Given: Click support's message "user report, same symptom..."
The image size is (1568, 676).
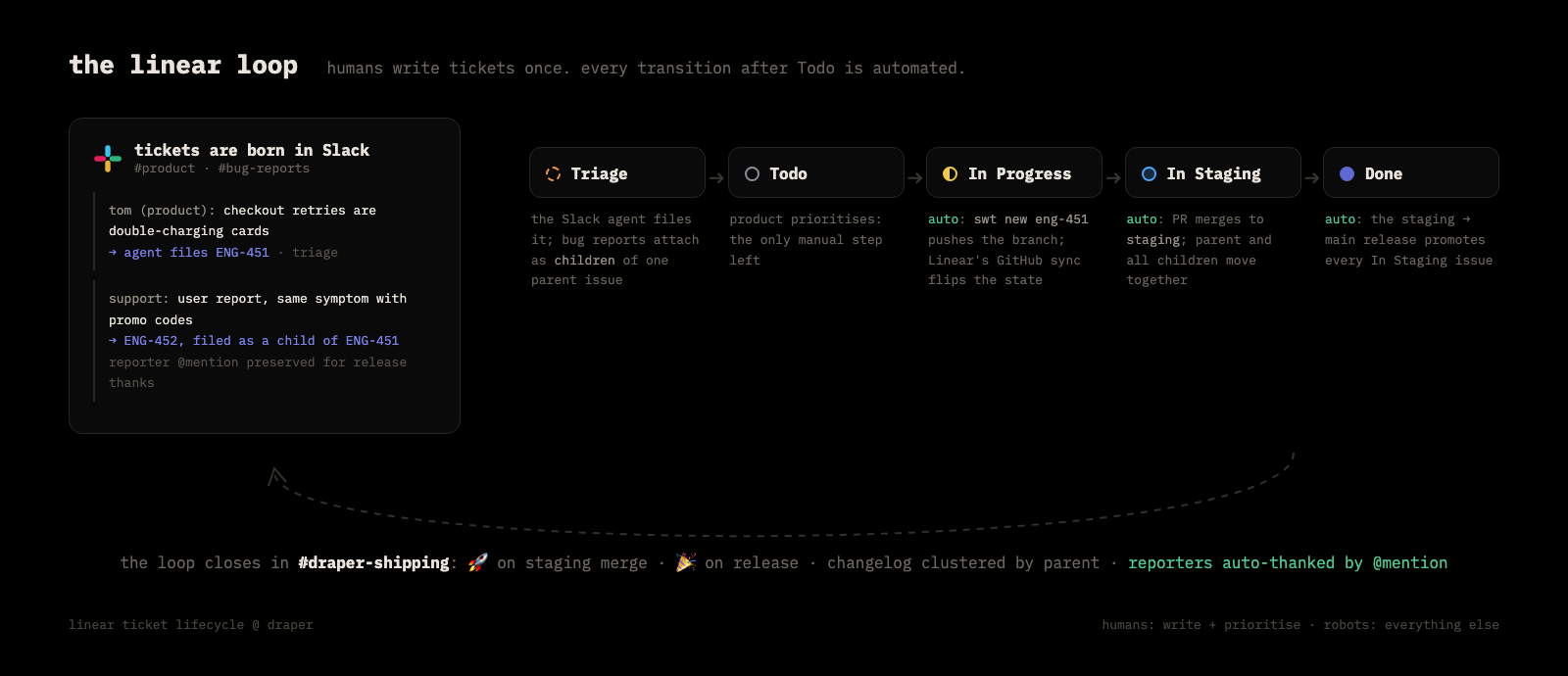Looking at the screenshot, I should 258,309.
